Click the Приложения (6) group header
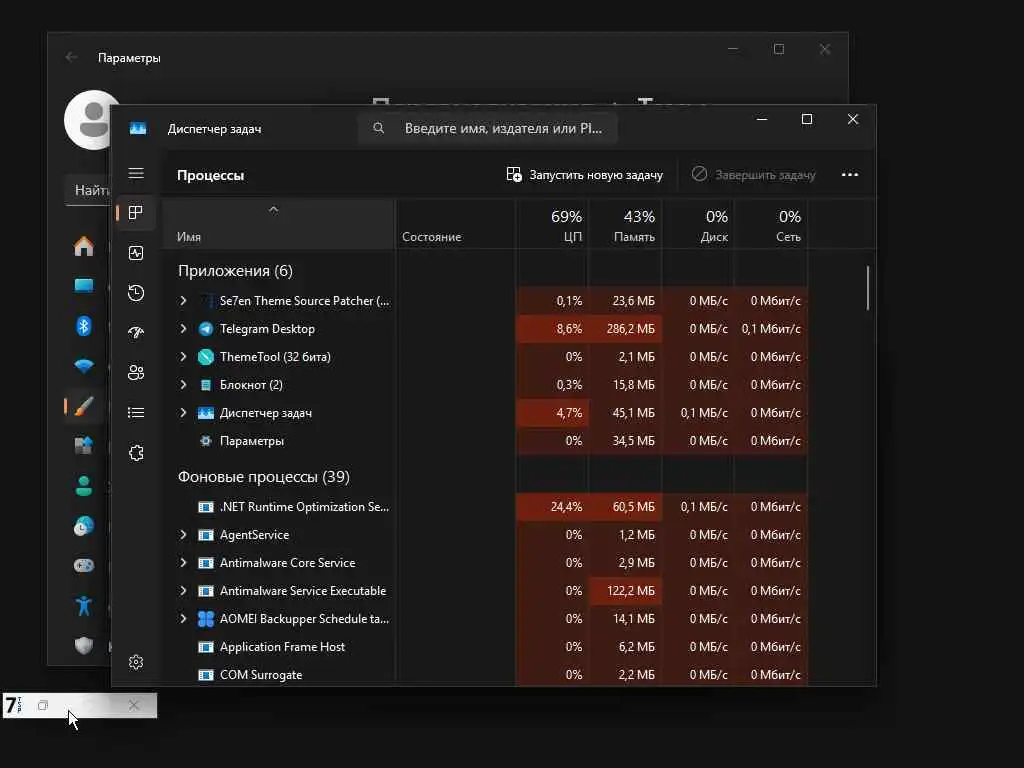This screenshot has height=768, width=1024. pos(235,271)
